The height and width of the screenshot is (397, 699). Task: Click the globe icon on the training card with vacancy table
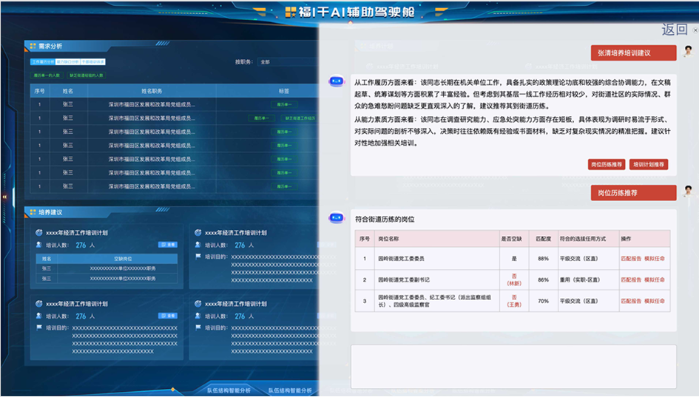coord(39,232)
